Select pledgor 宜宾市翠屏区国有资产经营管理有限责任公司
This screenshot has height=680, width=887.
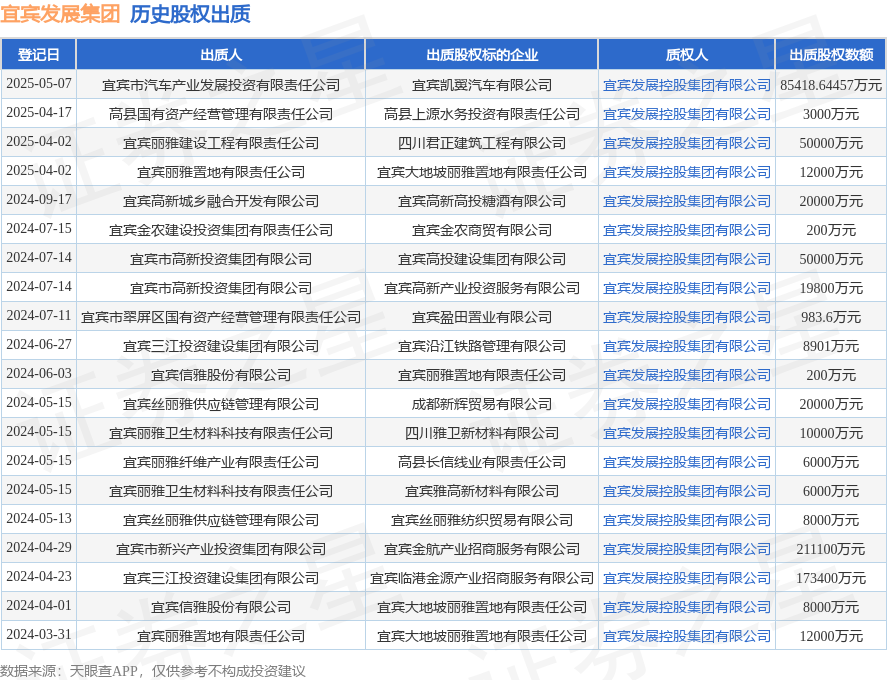coord(221,317)
